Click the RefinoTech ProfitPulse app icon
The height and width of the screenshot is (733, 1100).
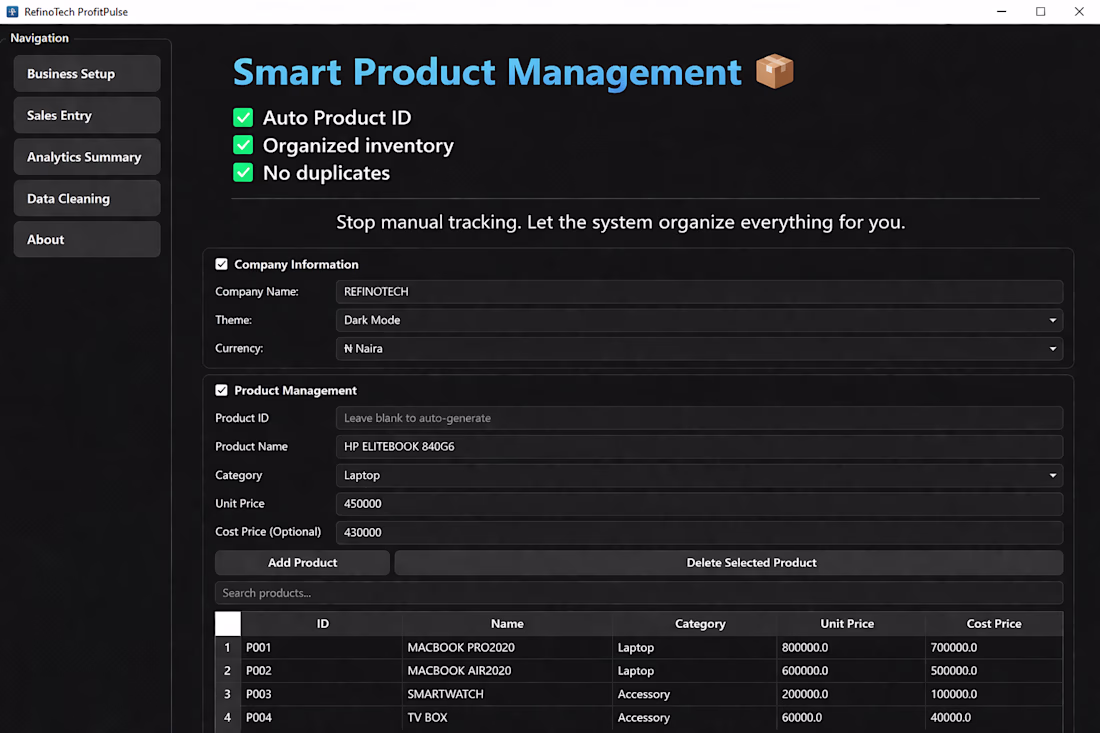12,12
